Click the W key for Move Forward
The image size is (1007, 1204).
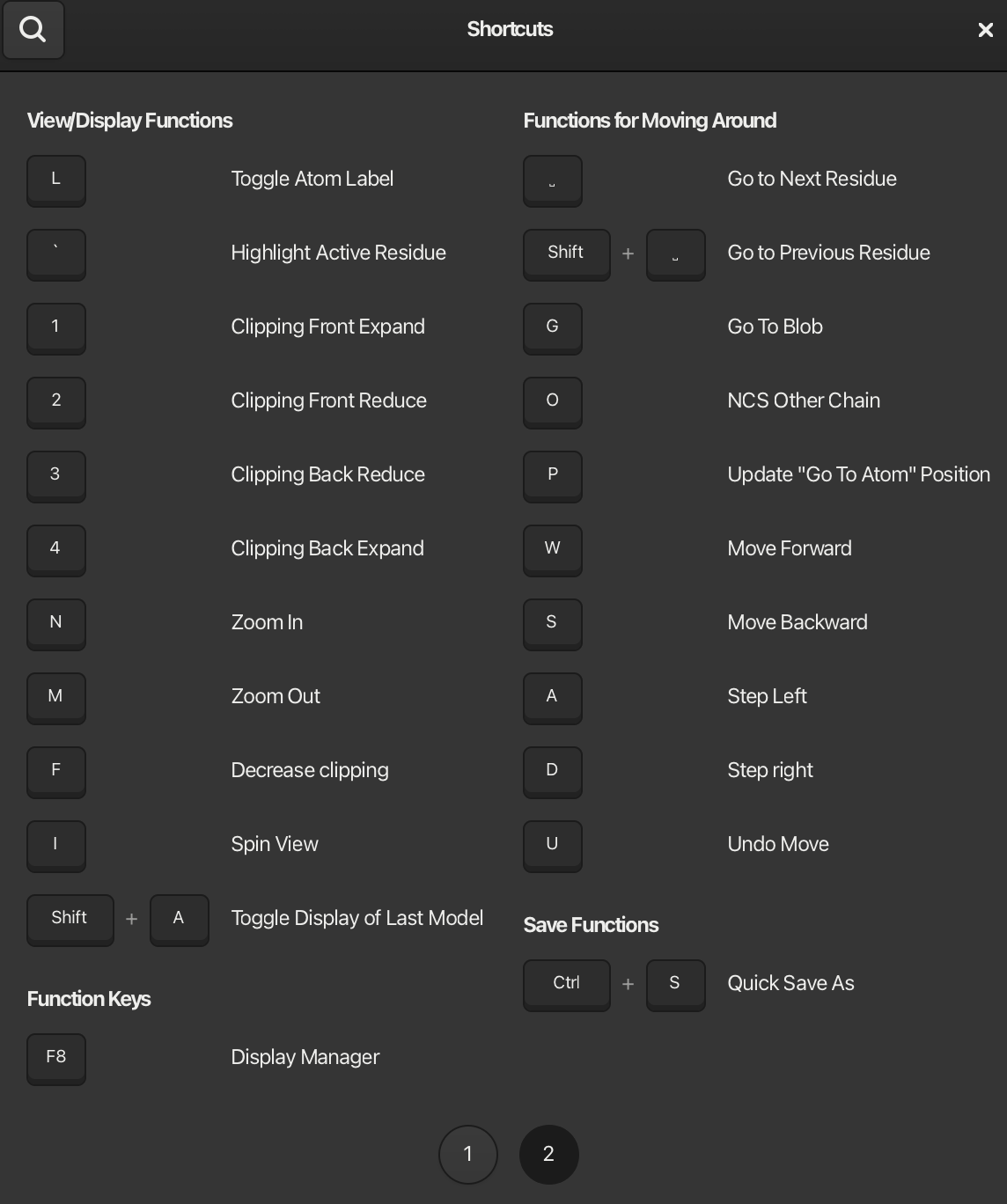(553, 549)
